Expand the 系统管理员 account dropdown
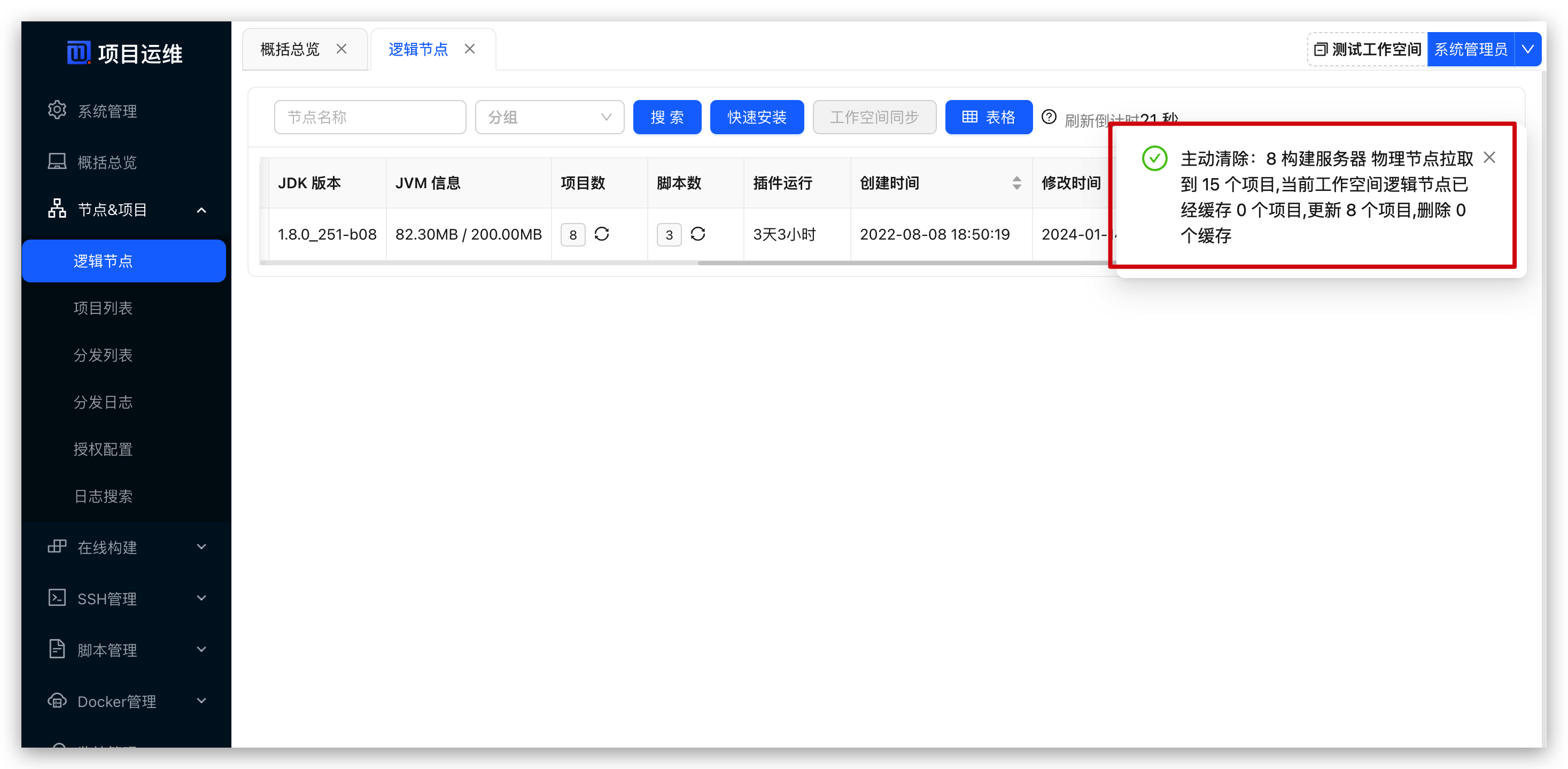Viewport: 1568px width, 769px height. pos(1528,49)
